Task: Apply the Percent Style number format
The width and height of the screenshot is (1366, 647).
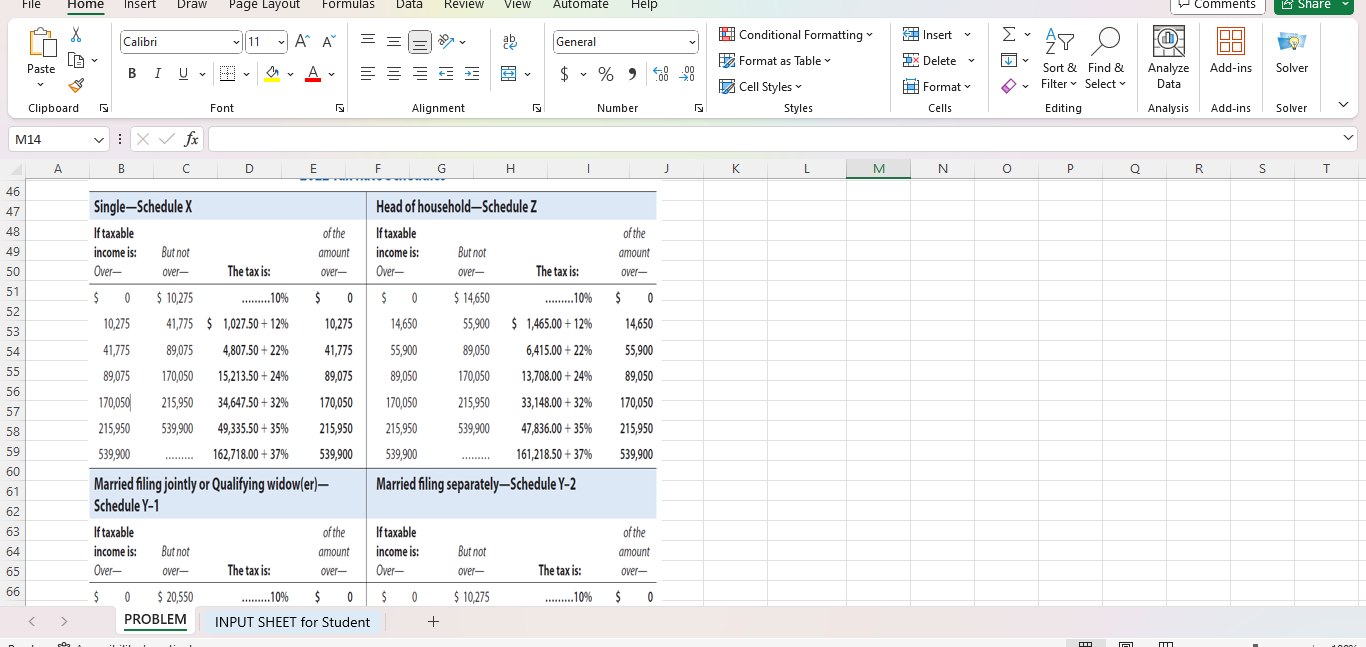Action: (605, 74)
